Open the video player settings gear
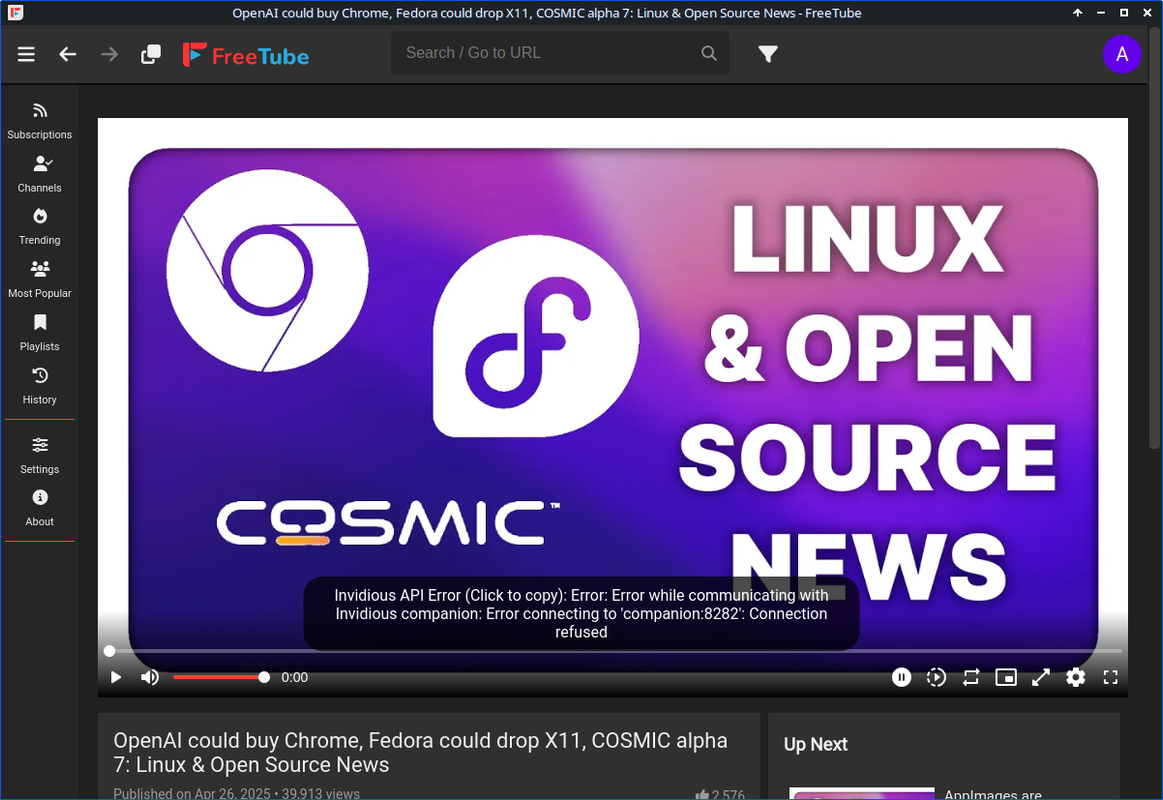 (1075, 677)
